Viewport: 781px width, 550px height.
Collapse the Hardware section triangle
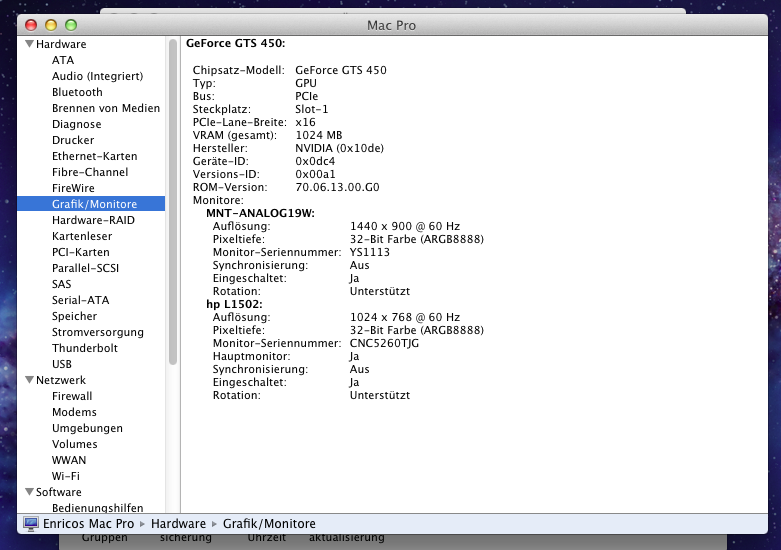[28, 44]
